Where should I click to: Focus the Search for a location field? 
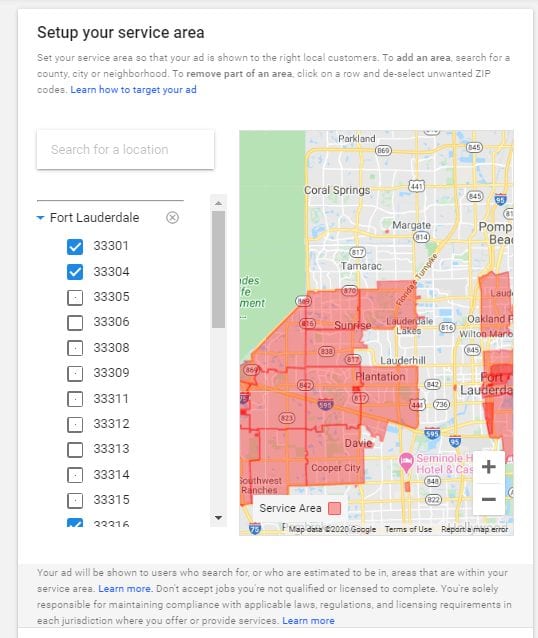coord(125,149)
